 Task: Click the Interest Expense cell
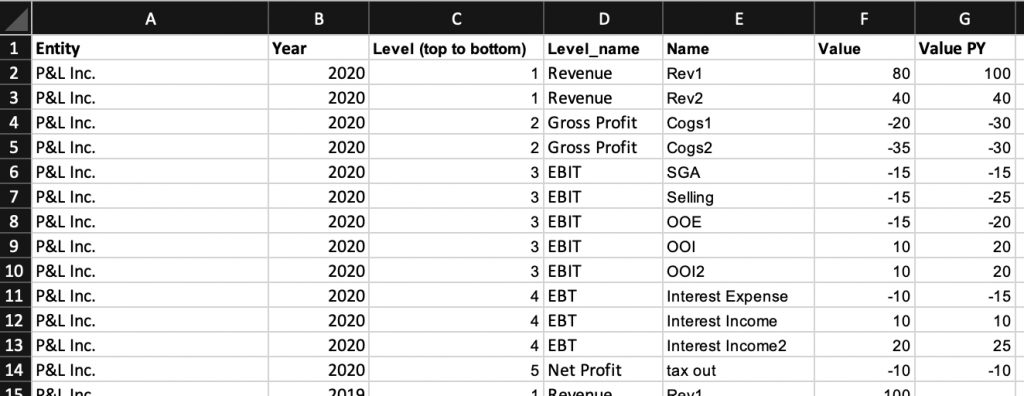click(x=739, y=296)
